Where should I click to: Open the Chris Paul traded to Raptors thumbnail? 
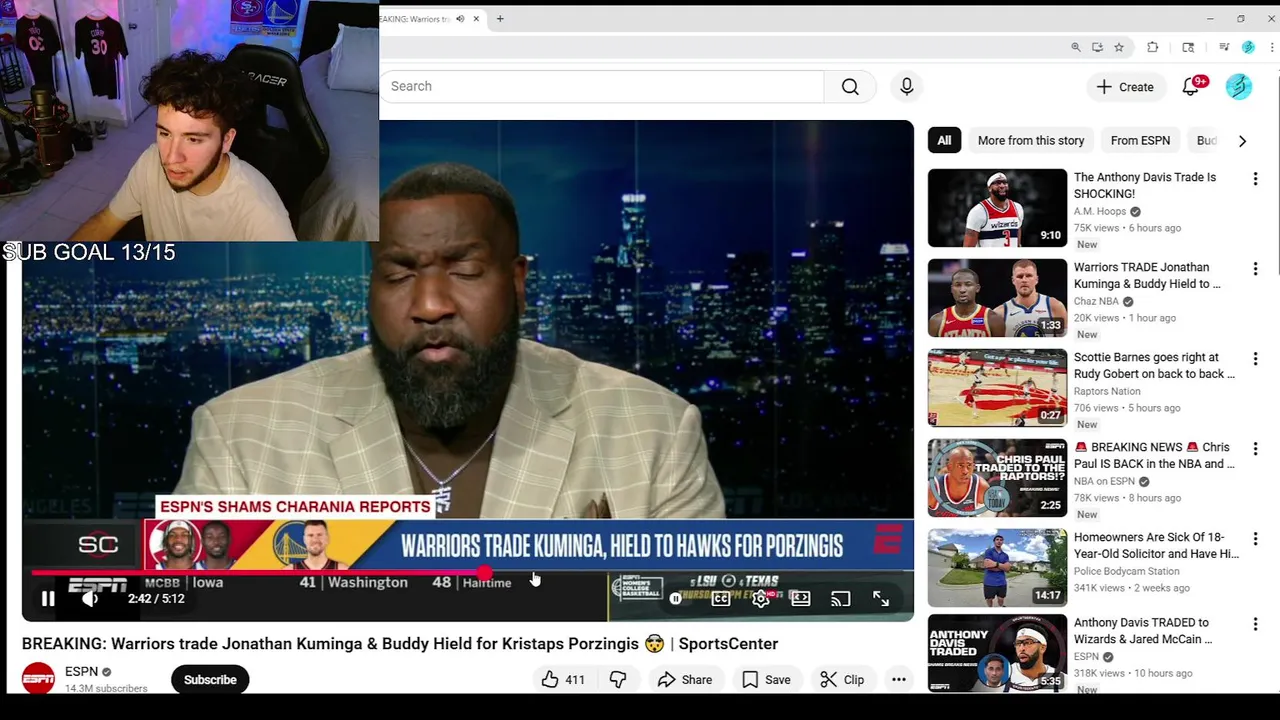click(997, 478)
